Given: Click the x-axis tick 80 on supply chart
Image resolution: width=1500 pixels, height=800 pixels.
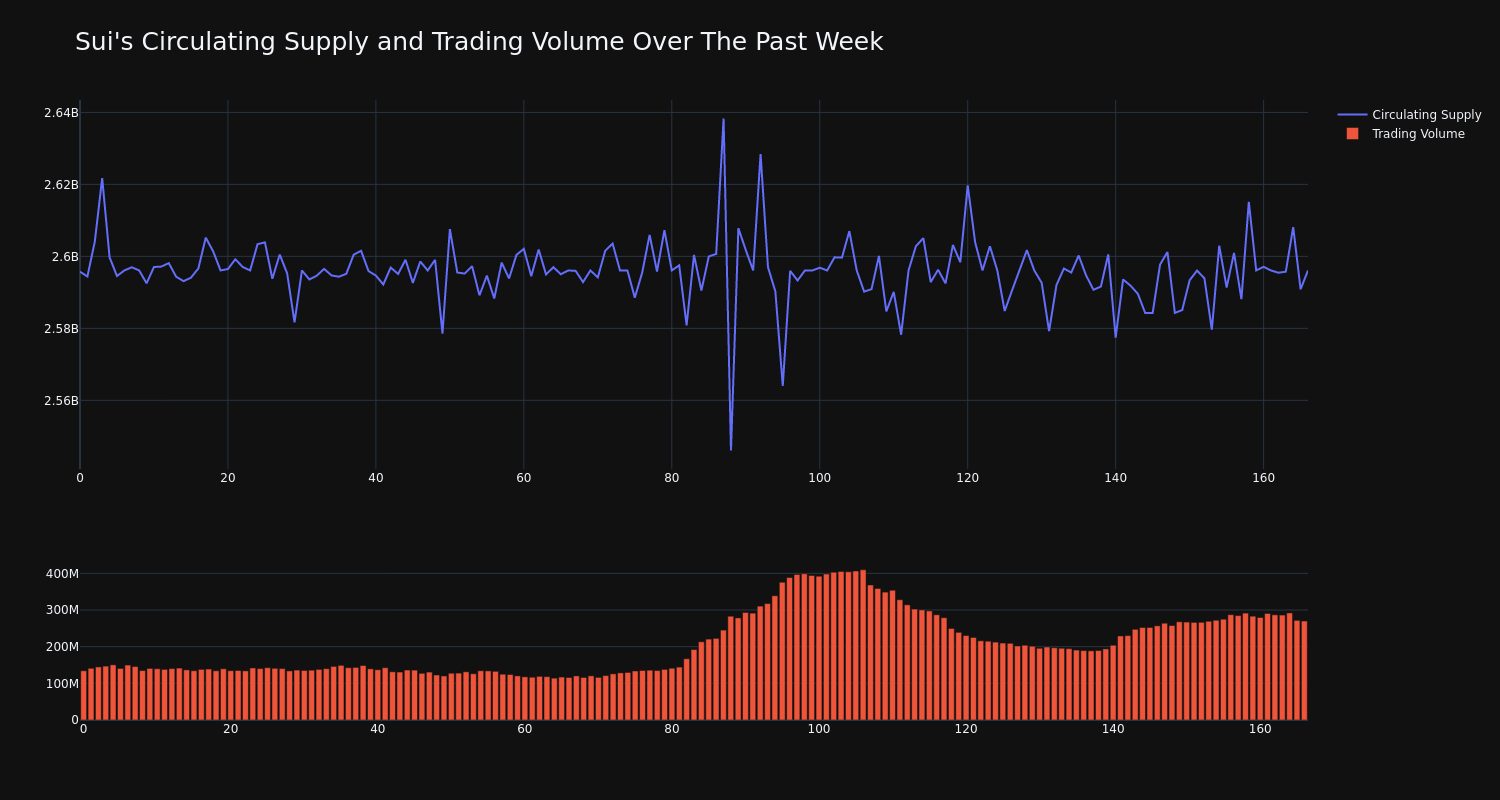Looking at the screenshot, I should click(x=672, y=478).
